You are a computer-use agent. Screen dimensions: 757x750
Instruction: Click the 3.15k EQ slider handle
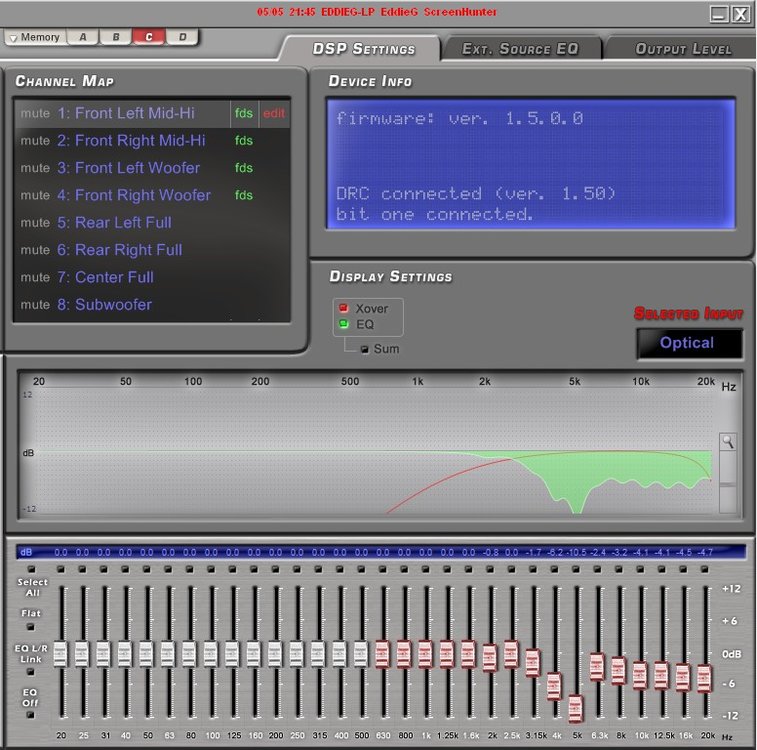tap(533, 663)
